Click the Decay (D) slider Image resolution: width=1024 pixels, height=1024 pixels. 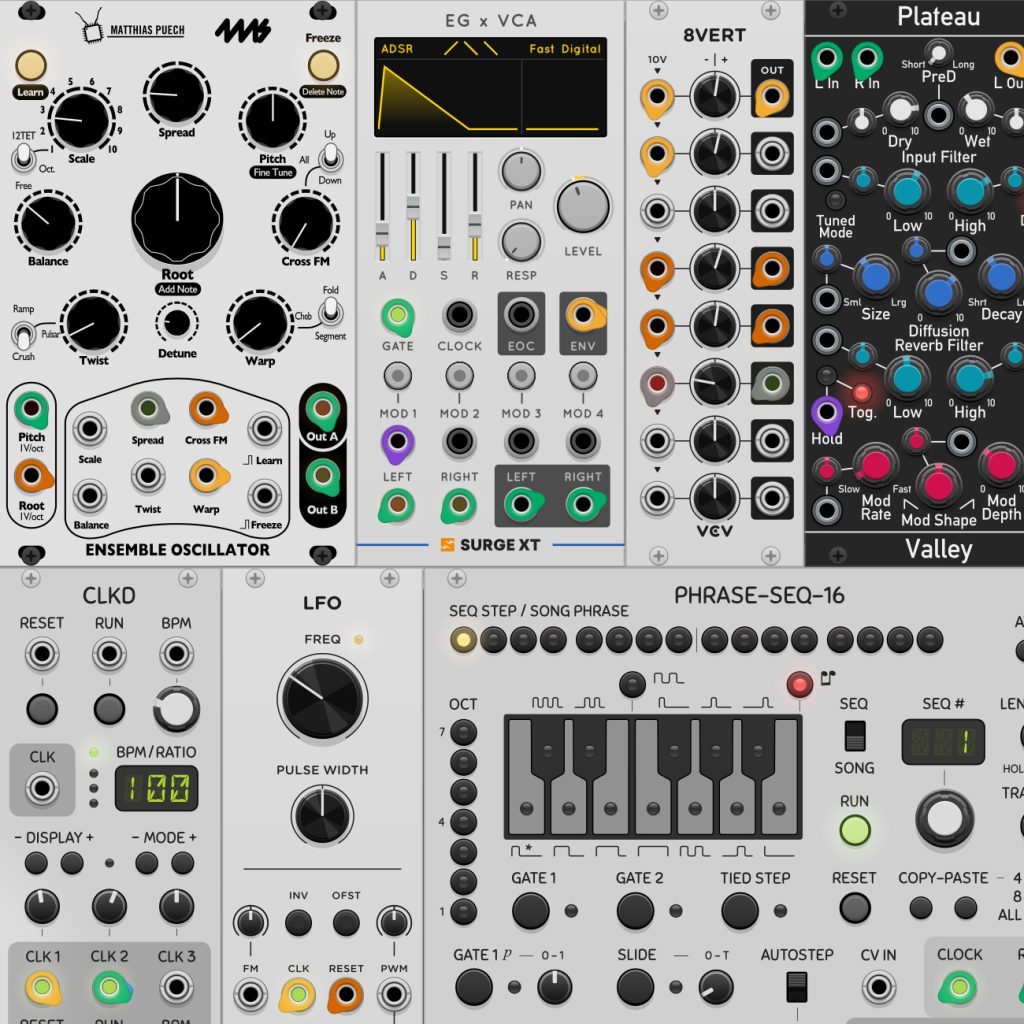click(x=413, y=207)
